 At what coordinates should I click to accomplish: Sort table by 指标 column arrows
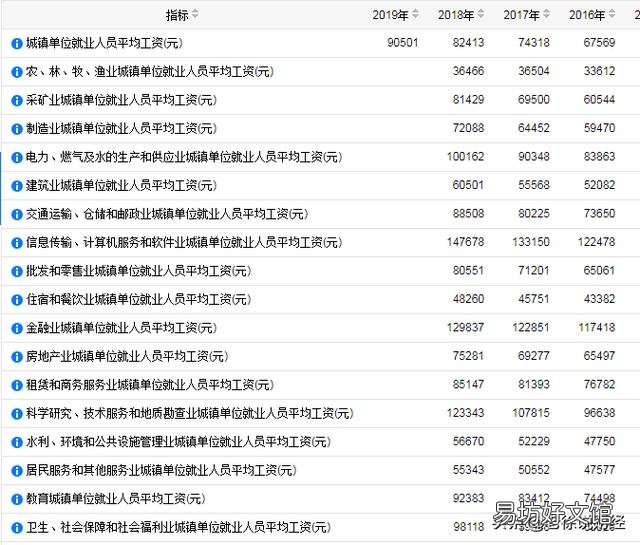click(195, 14)
